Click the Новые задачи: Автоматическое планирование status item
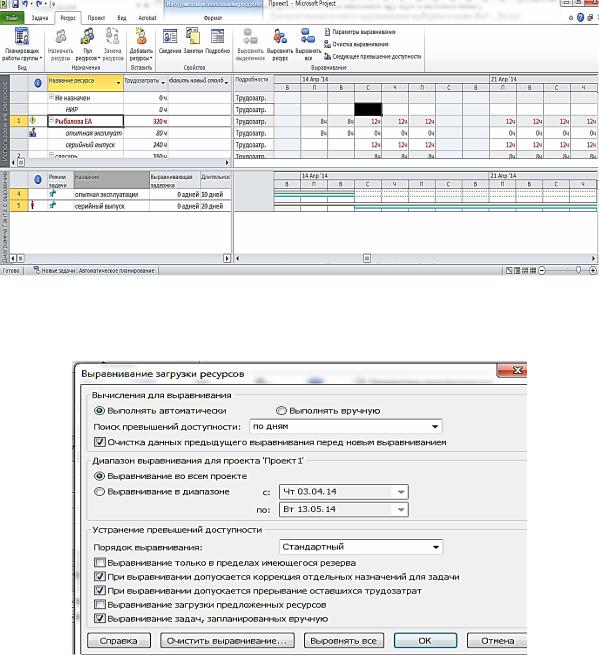The width and height of the screenshot is (599, 655). tap(94, 271)
